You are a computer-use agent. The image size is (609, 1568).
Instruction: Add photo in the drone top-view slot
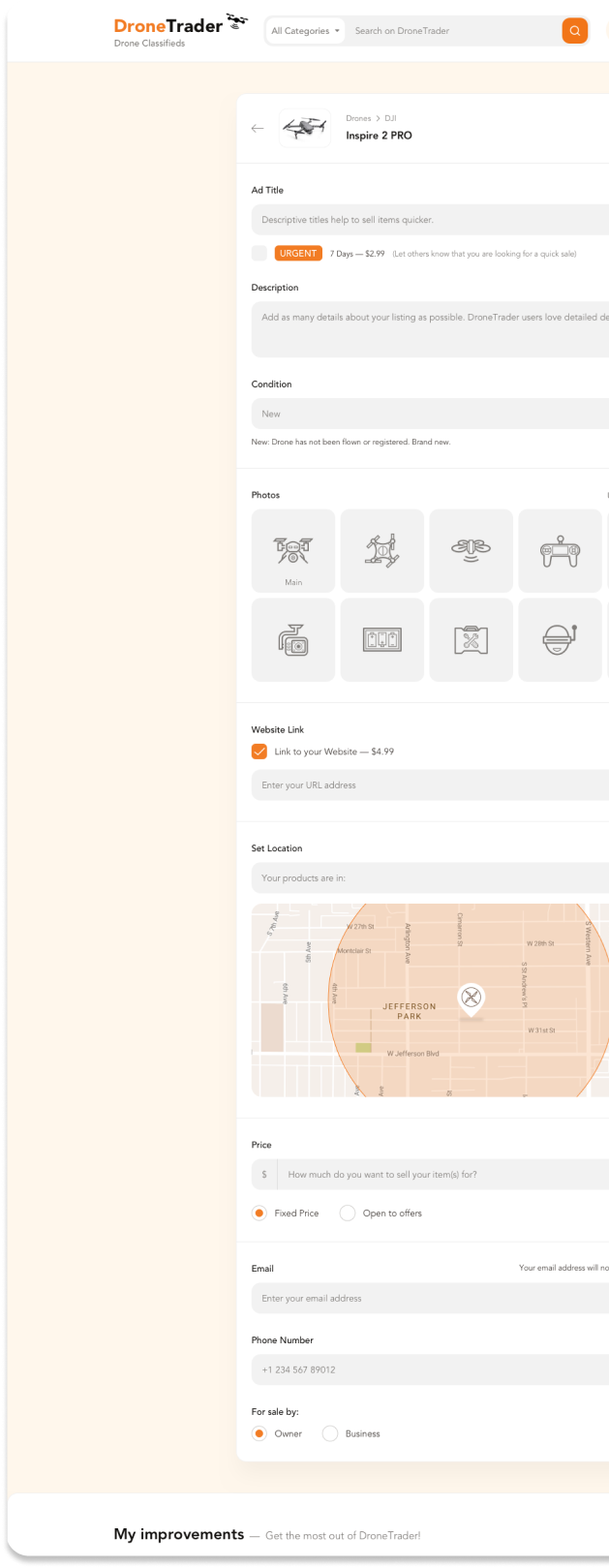pyautogui.click(x=382, y=551)
